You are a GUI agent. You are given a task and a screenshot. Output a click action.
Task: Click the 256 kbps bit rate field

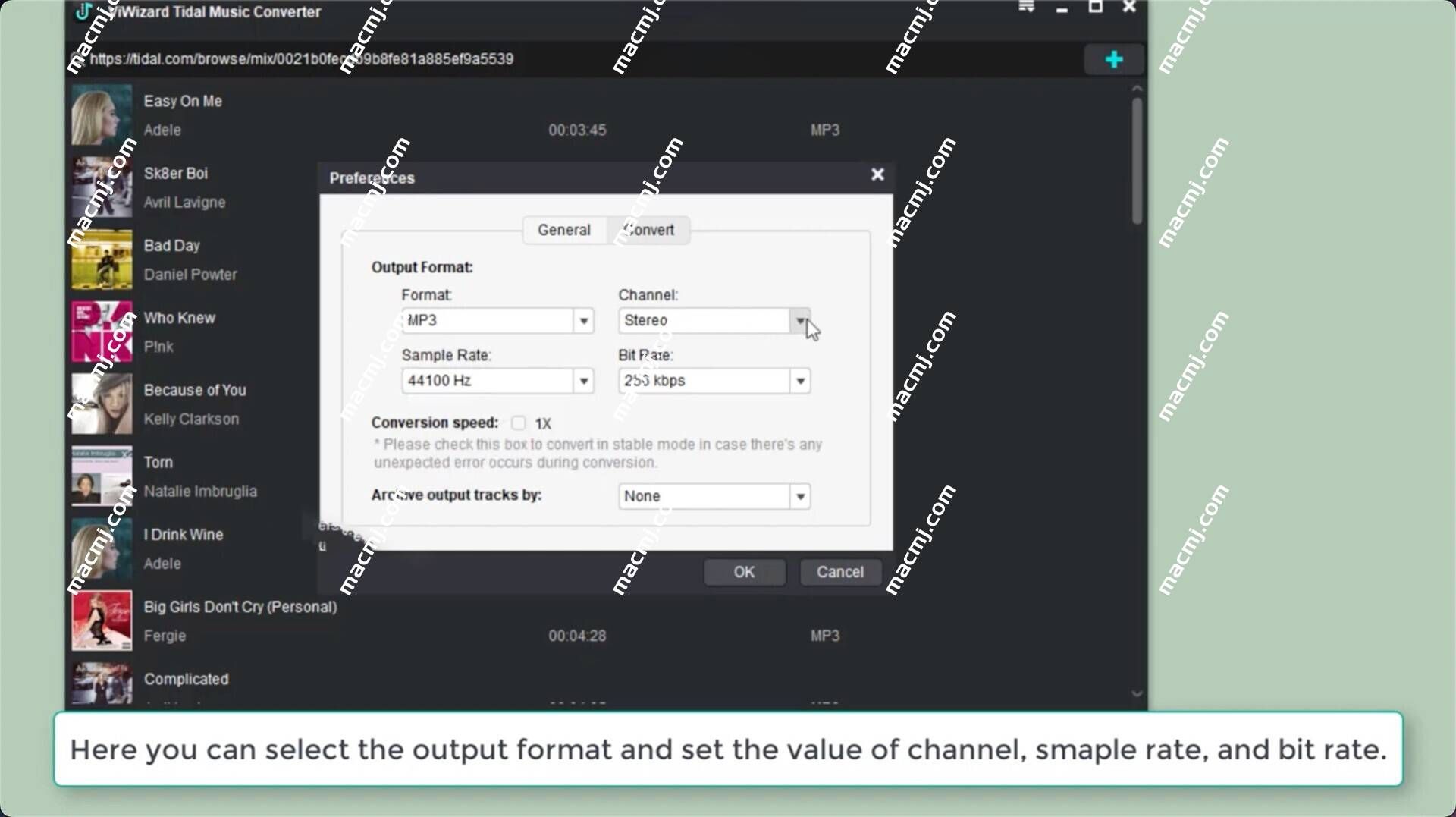(704, 381)
